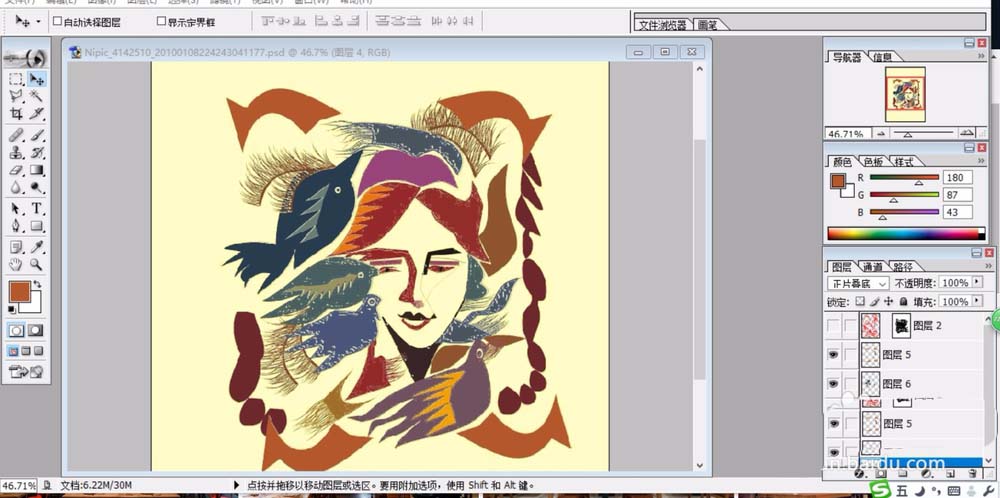Select the Pen tool
The height and width of the screenshot is (498, 1000).
[x=16, y=226]
